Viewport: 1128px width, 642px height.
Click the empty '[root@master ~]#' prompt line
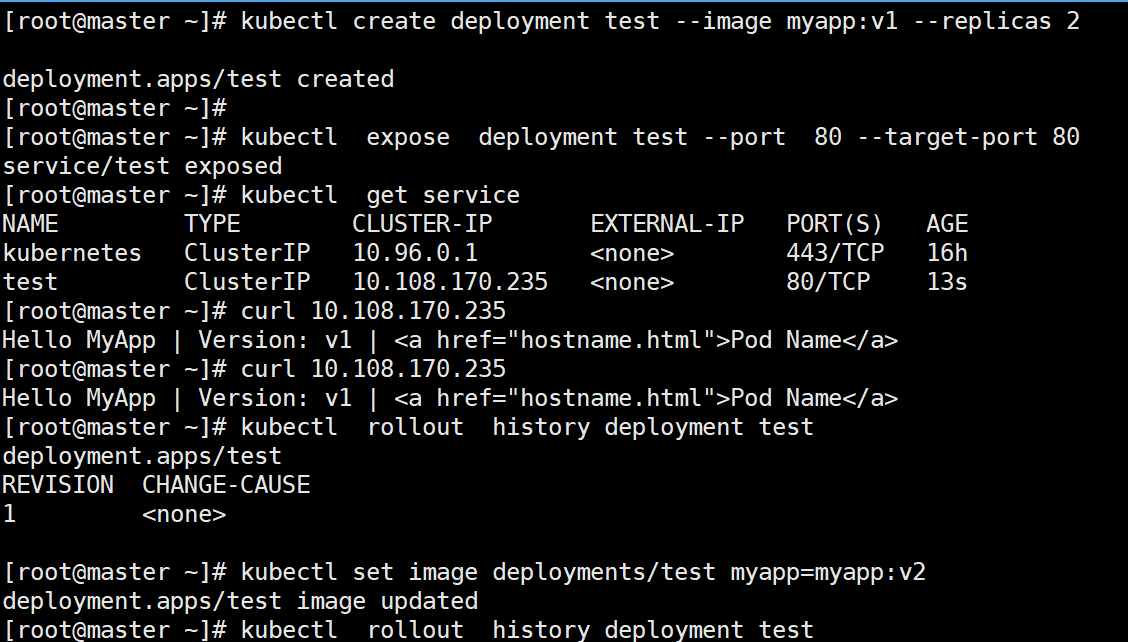[115, 108]
